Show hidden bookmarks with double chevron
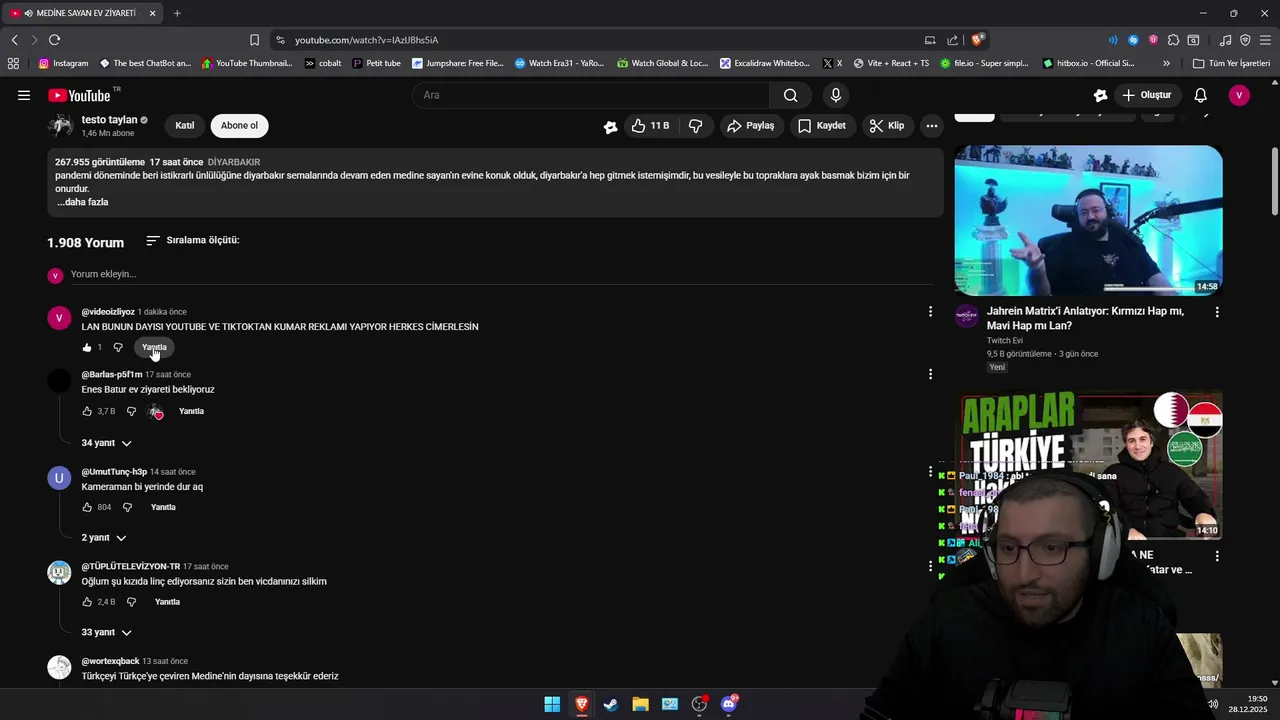Image resolution: width=1280 pixels, height=720 pixels. [x=1166, y=63]
